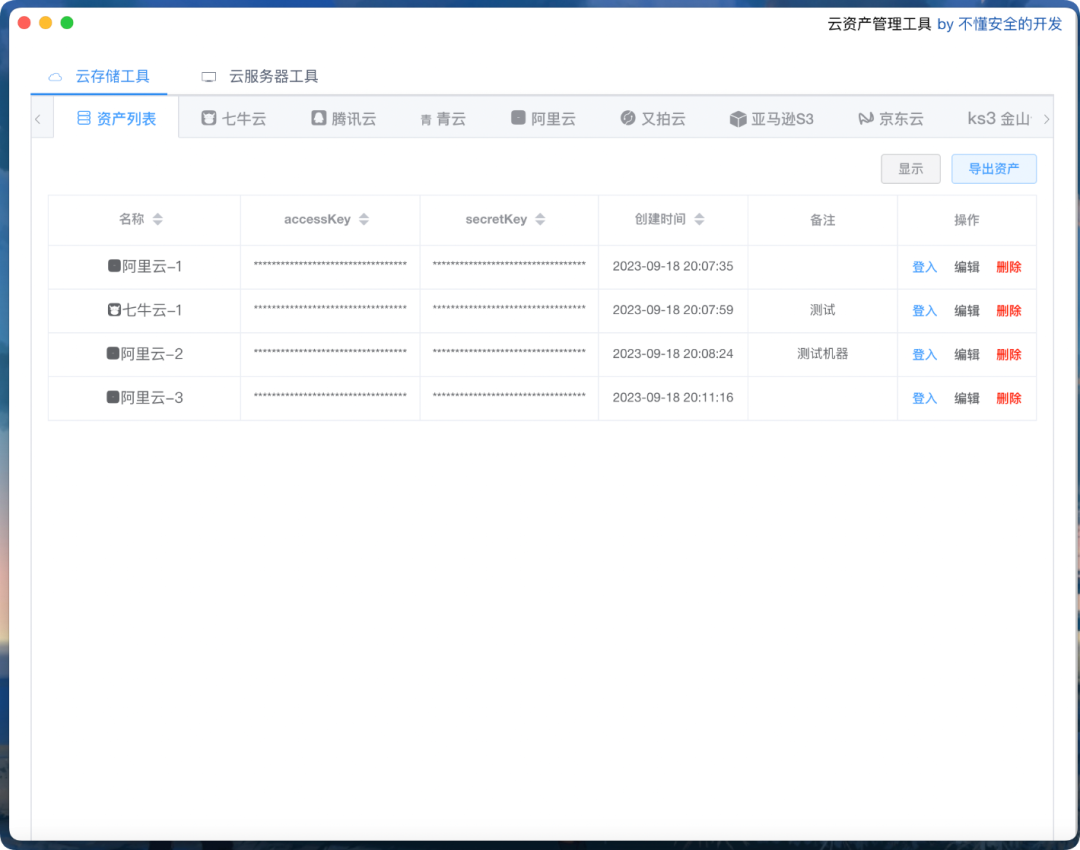The image size is (1080, 850).
Task: Click the 腾讯云 tab icon
Action: tap(318, 118)
